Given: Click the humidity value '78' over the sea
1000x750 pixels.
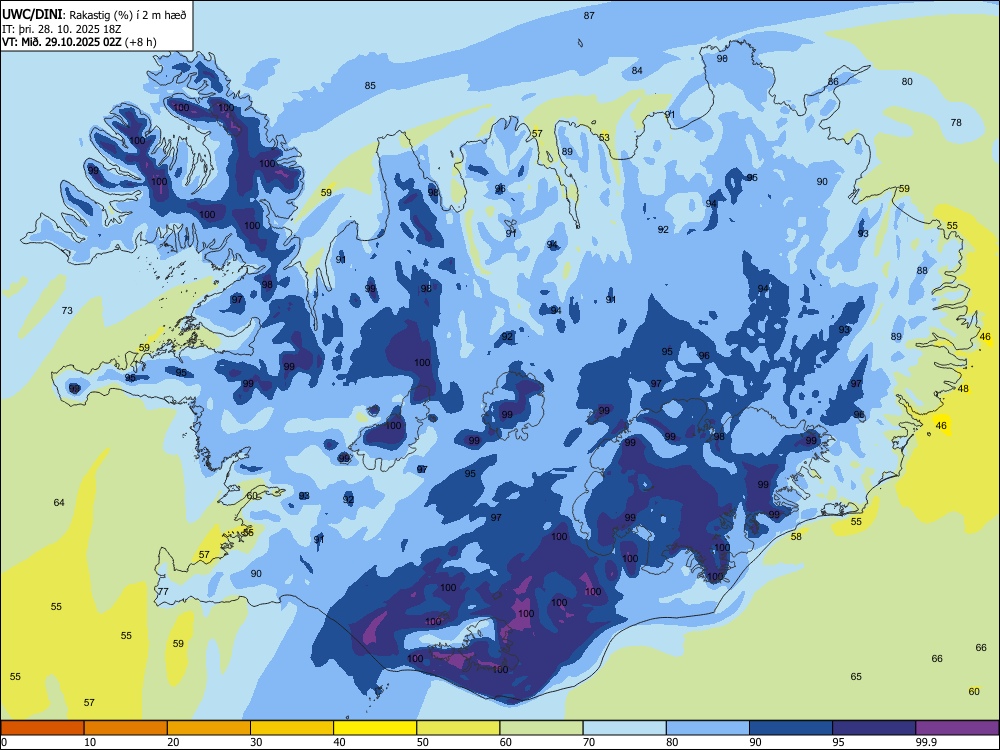Looking at the screenshot, I should pos(956,122).
